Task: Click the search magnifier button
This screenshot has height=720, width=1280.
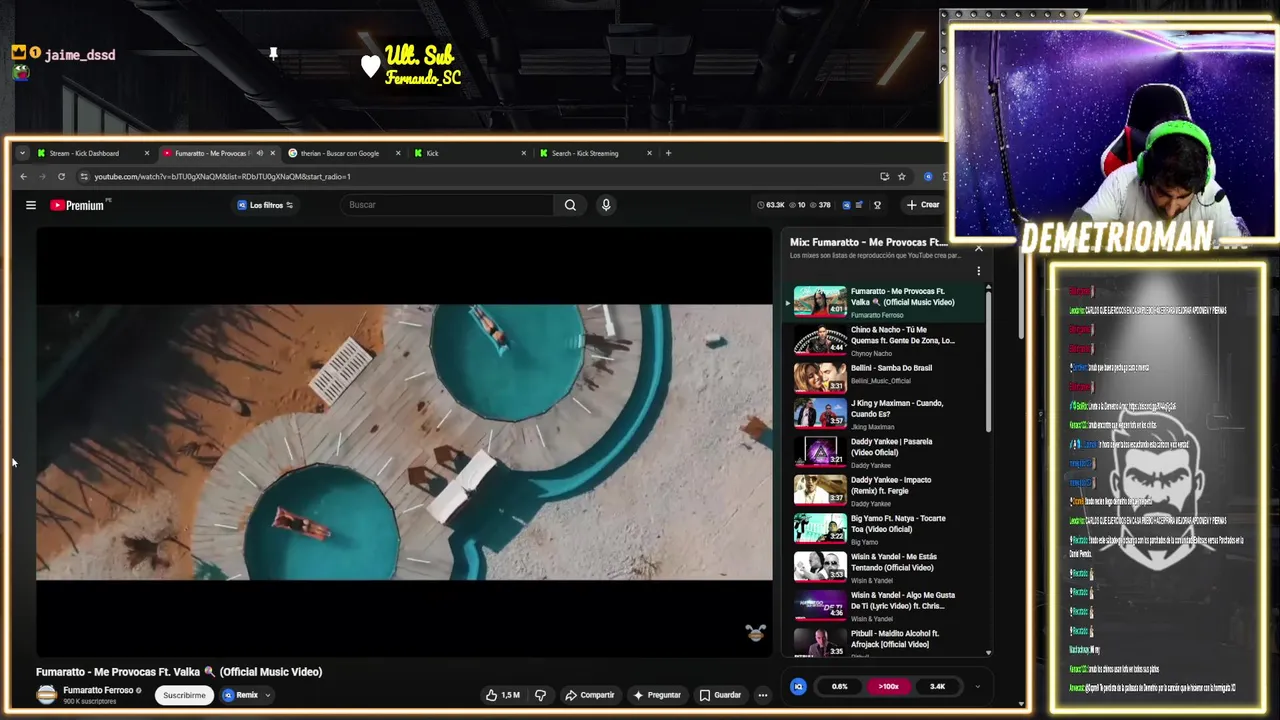Action: pos(570,205)
